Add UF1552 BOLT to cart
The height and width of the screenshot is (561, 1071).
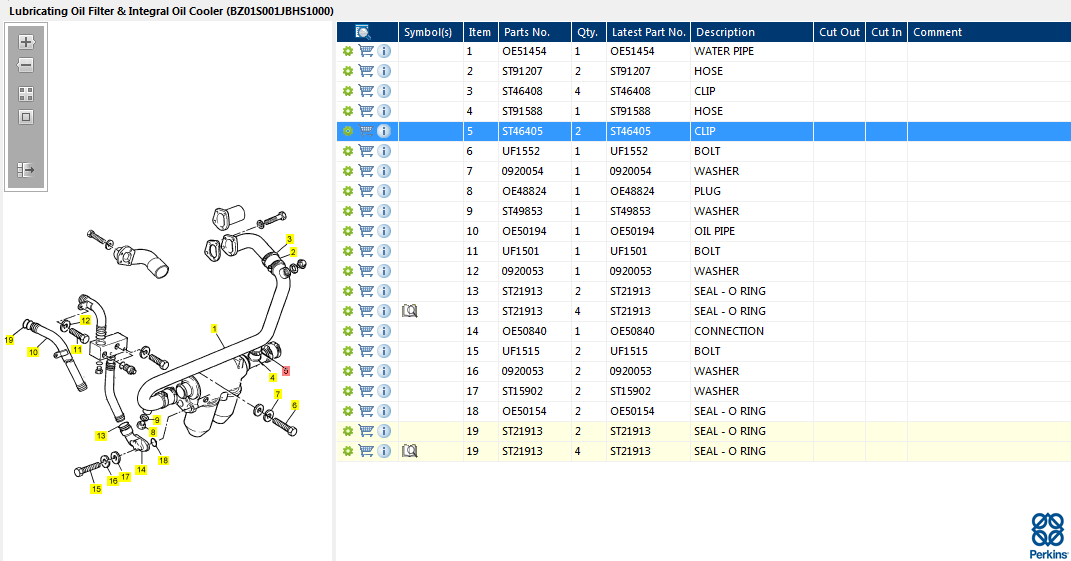pos(366,150)
